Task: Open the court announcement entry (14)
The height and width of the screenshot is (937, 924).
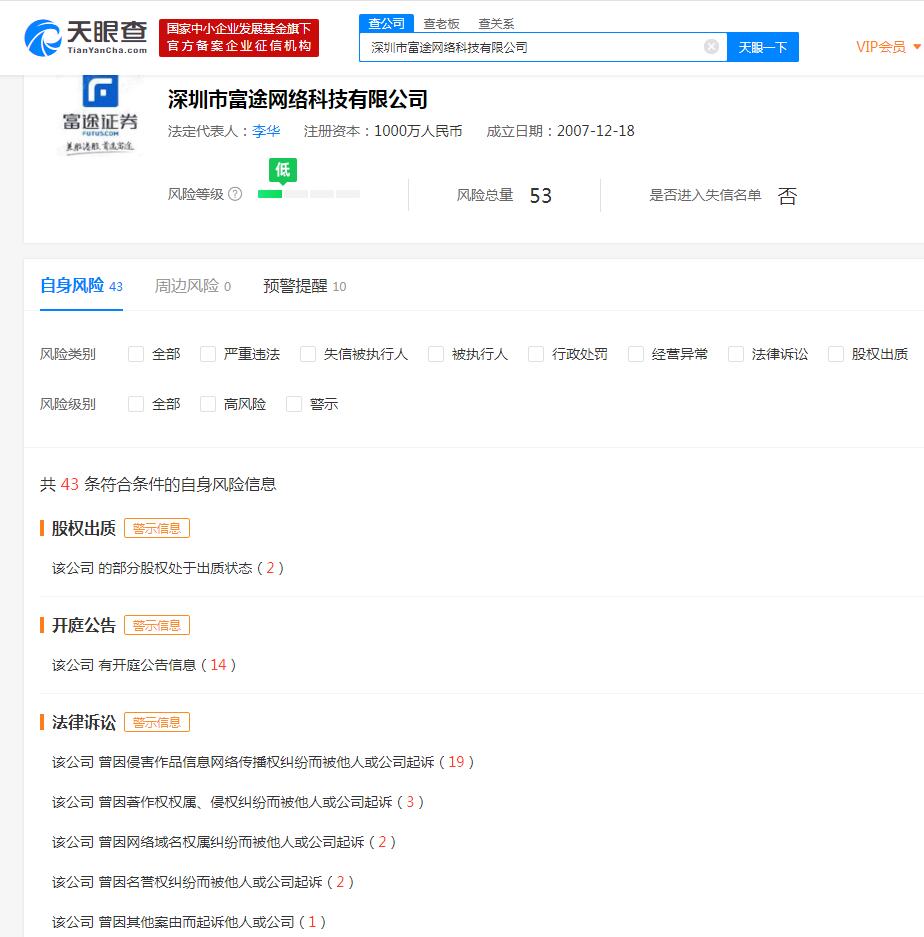Action: pyautogui.click(x=144, y=665)
